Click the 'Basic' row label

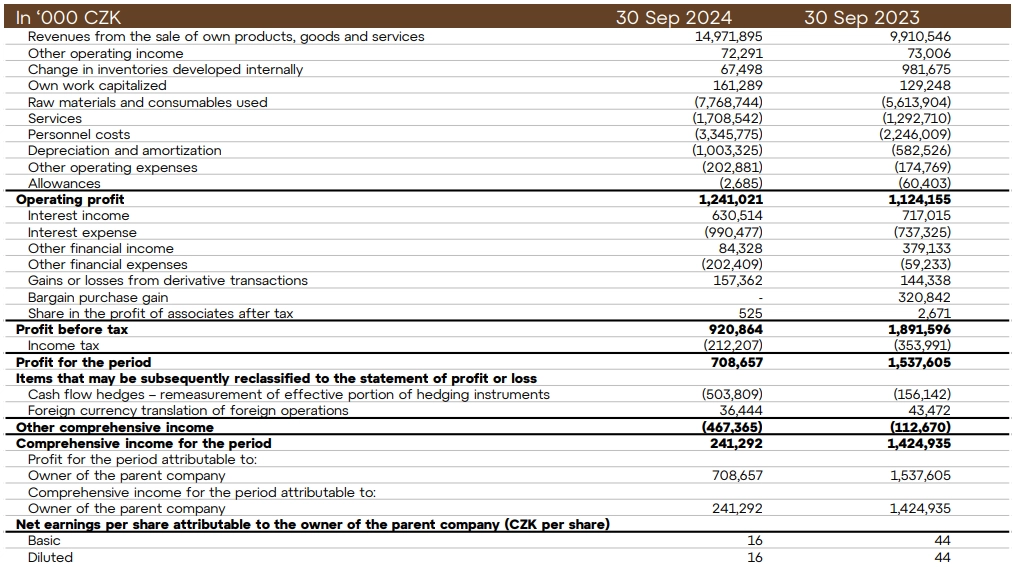[44, 541]
